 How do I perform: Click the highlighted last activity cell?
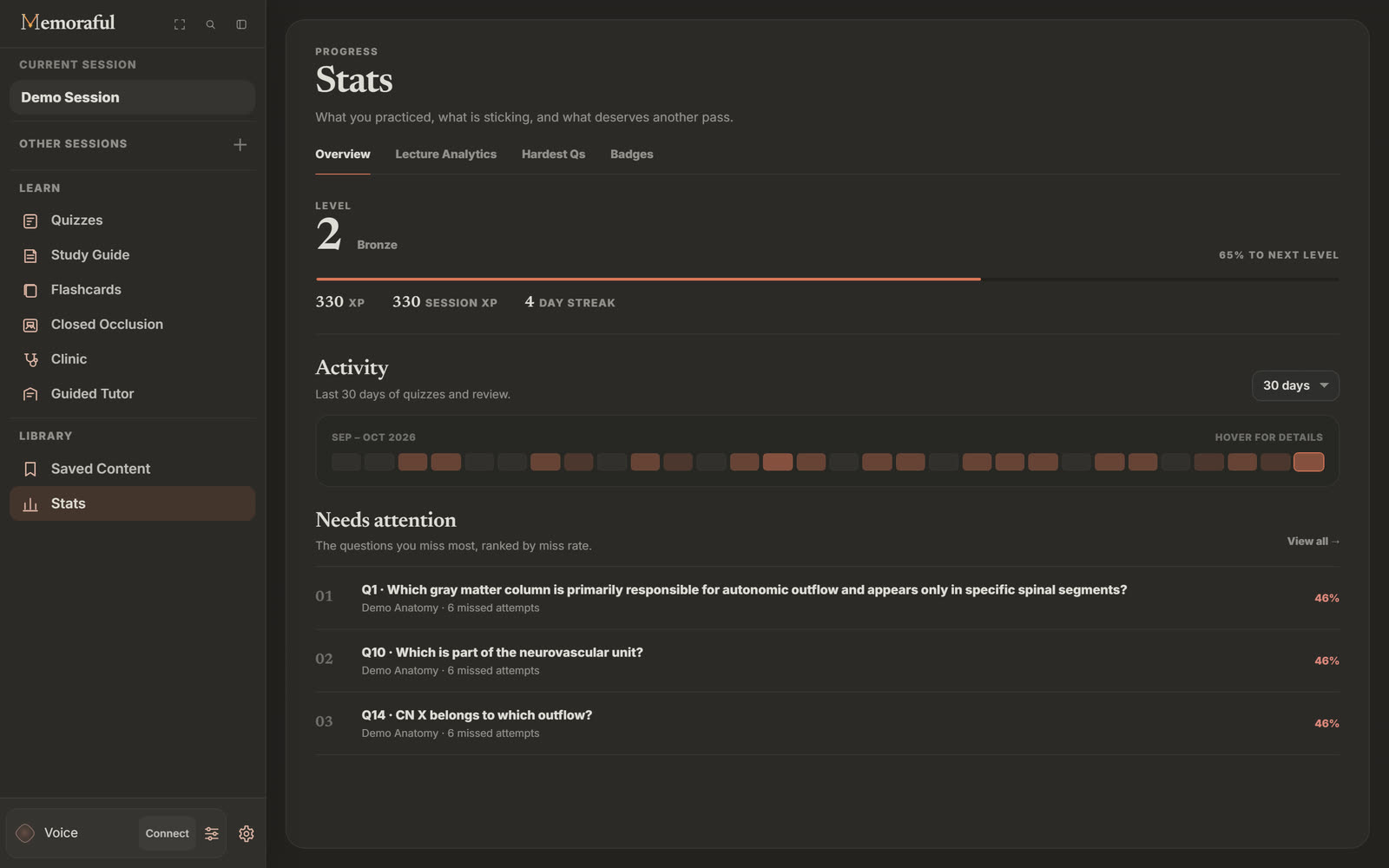point(1308,462)
